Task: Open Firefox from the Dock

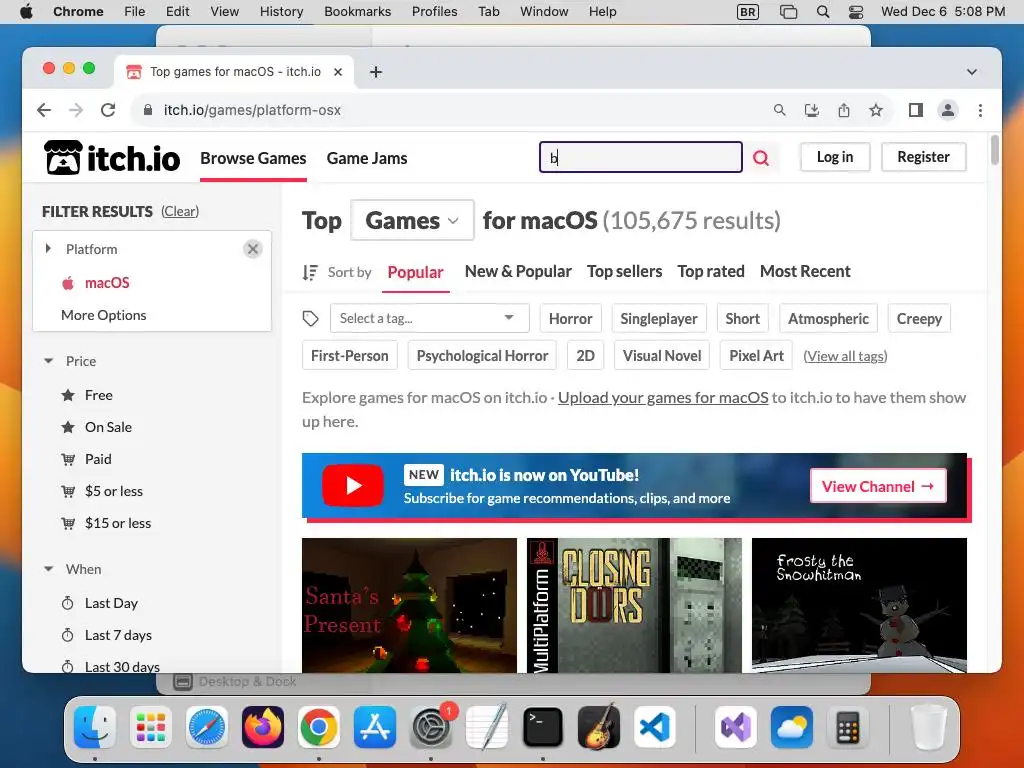Action: click(x=263, y=727)
